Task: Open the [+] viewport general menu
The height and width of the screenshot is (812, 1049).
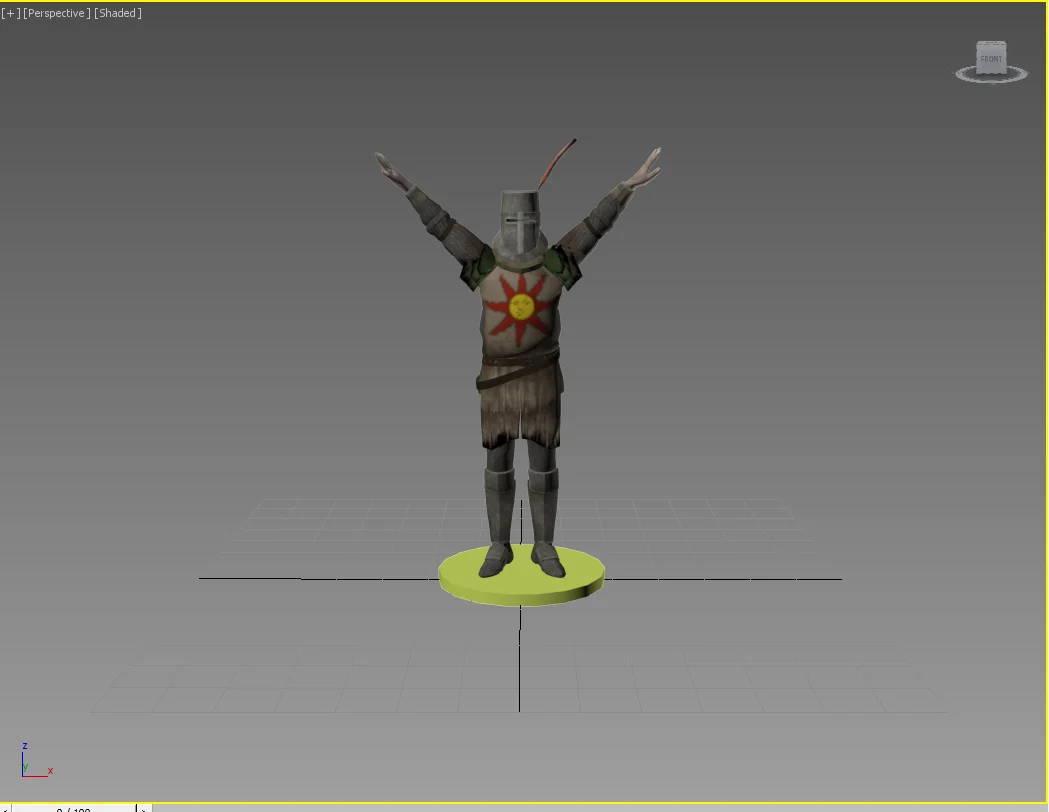Action: [11, 13]
